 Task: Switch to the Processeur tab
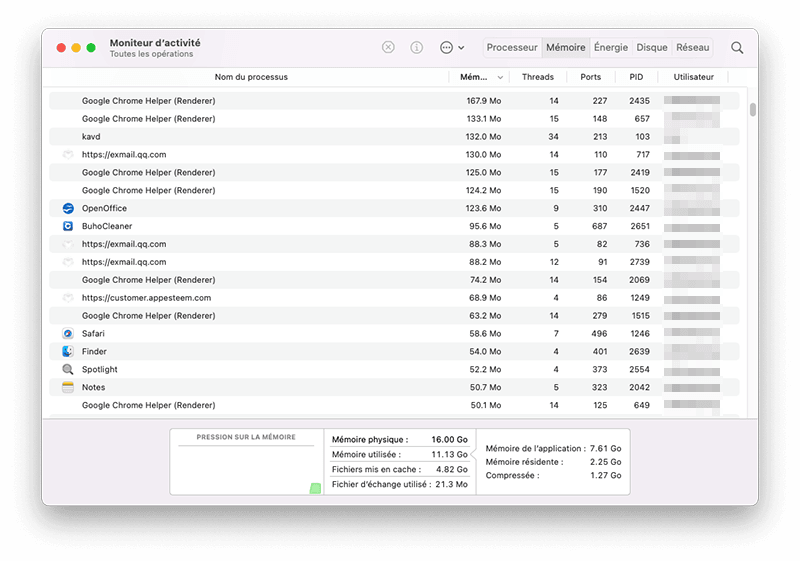tap(512, 48)
